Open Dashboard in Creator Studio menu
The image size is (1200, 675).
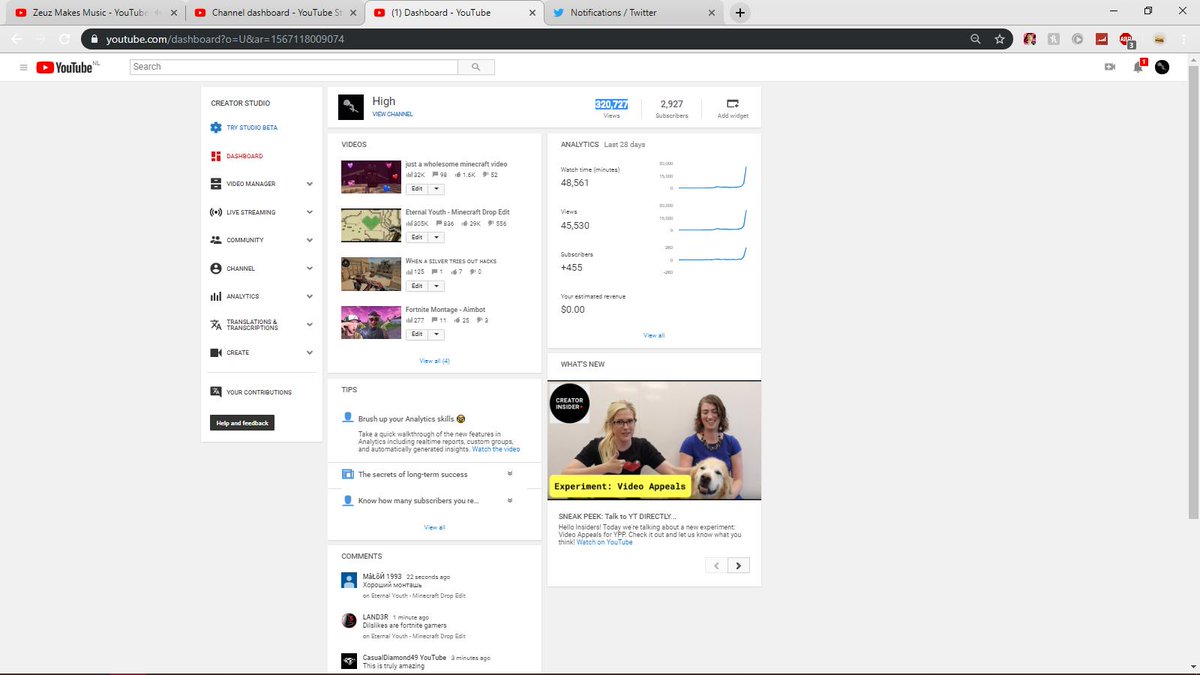click(245, 156)
